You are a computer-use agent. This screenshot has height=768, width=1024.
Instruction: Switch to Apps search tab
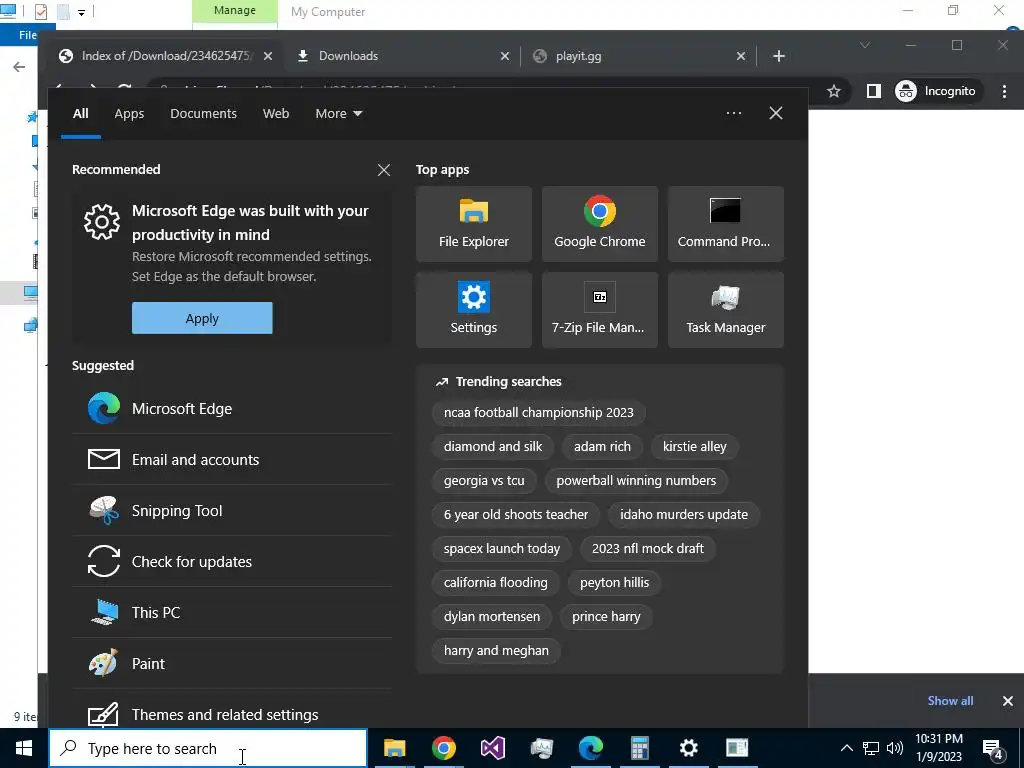pos(129,113)
